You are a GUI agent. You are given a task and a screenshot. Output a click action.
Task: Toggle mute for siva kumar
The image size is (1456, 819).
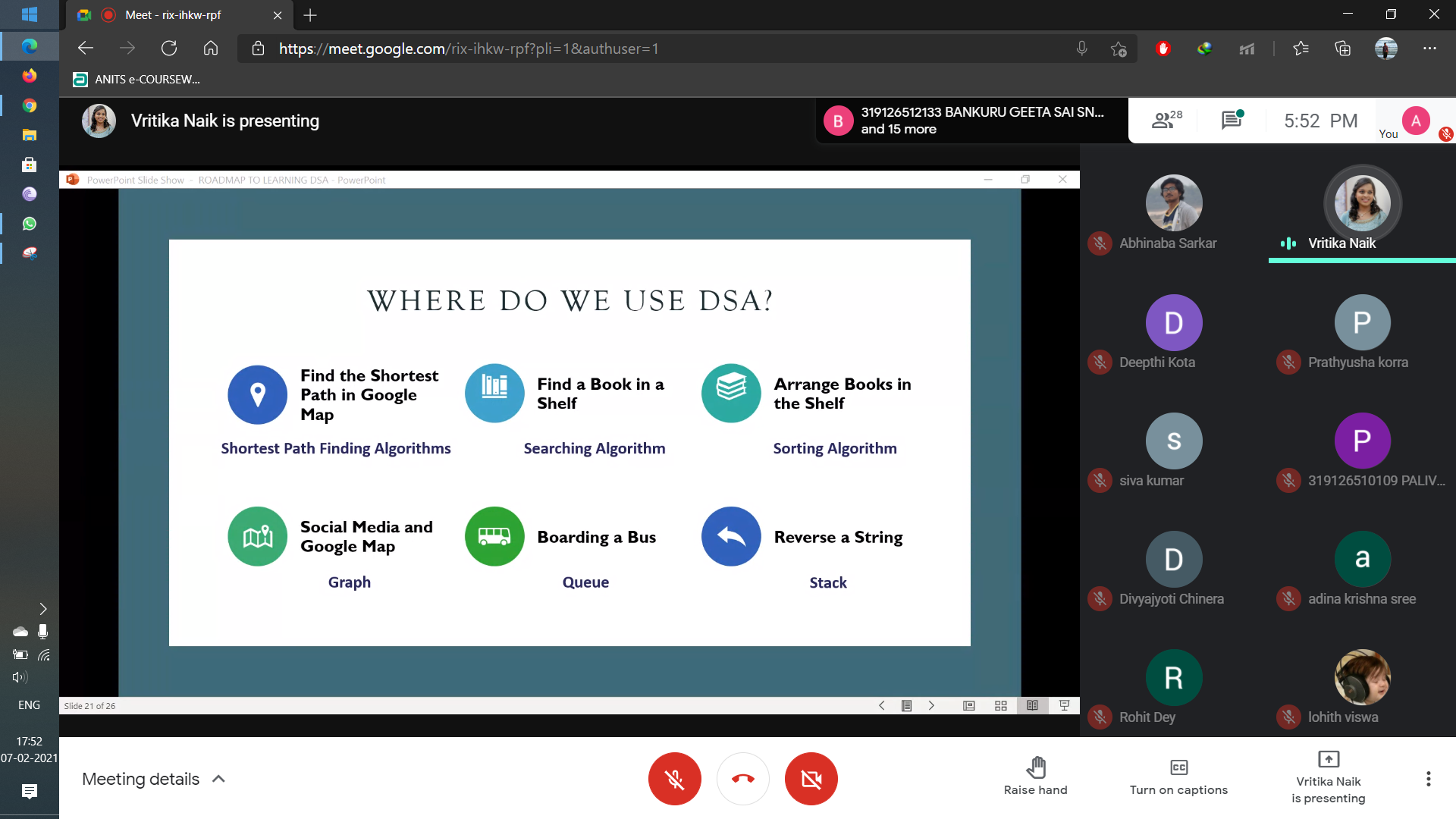[1100, 480]
